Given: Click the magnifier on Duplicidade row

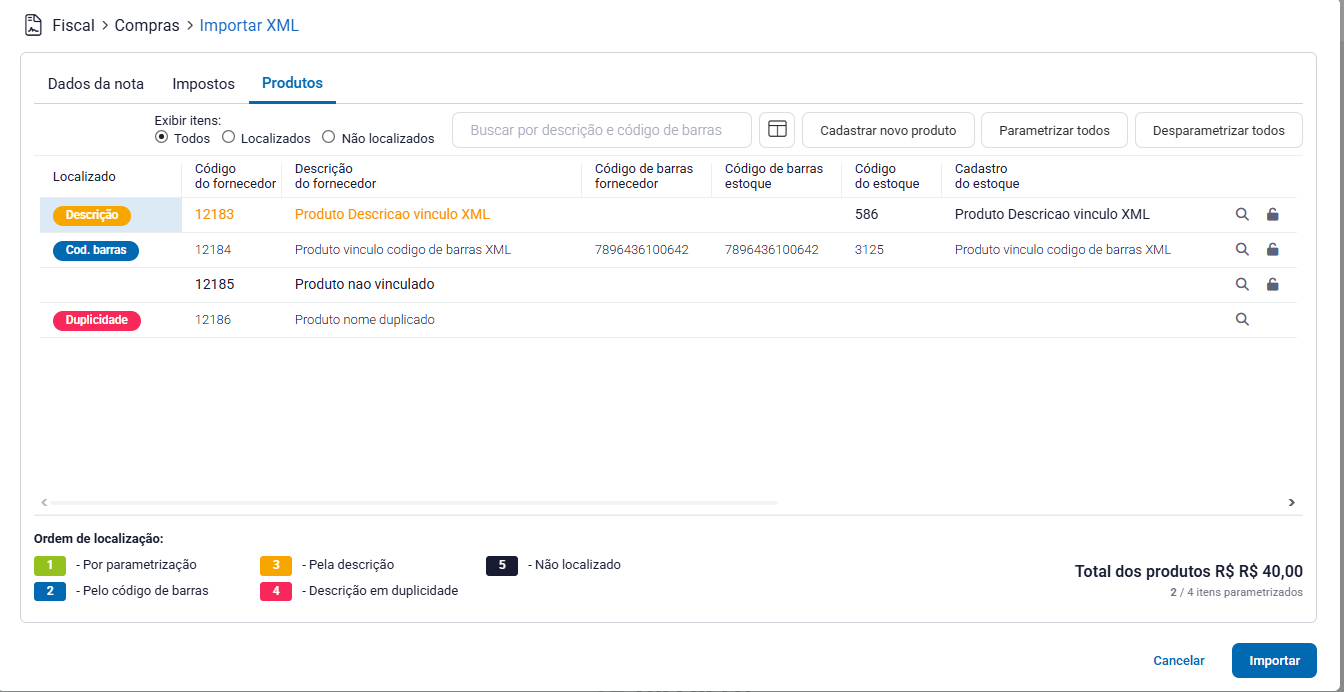Looking at the screenshot, I should (1242, 319).
